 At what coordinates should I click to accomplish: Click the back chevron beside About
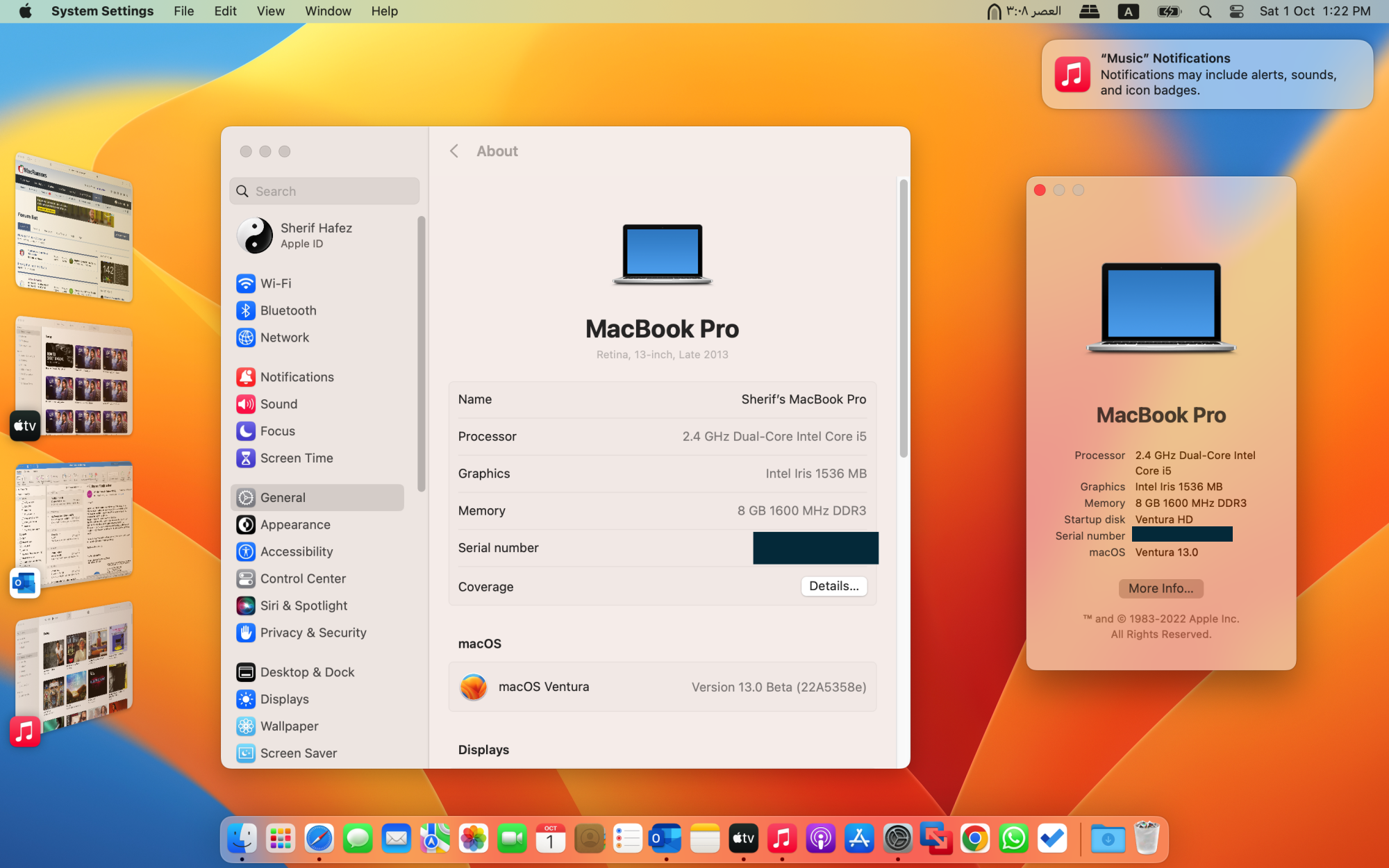tap(454, 151)
